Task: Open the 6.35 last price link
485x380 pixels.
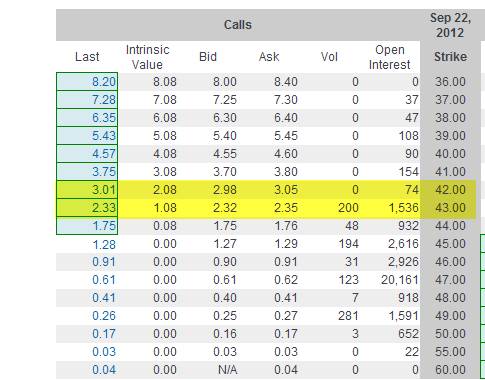Action: pyautogui.click(x=104, y=118)
